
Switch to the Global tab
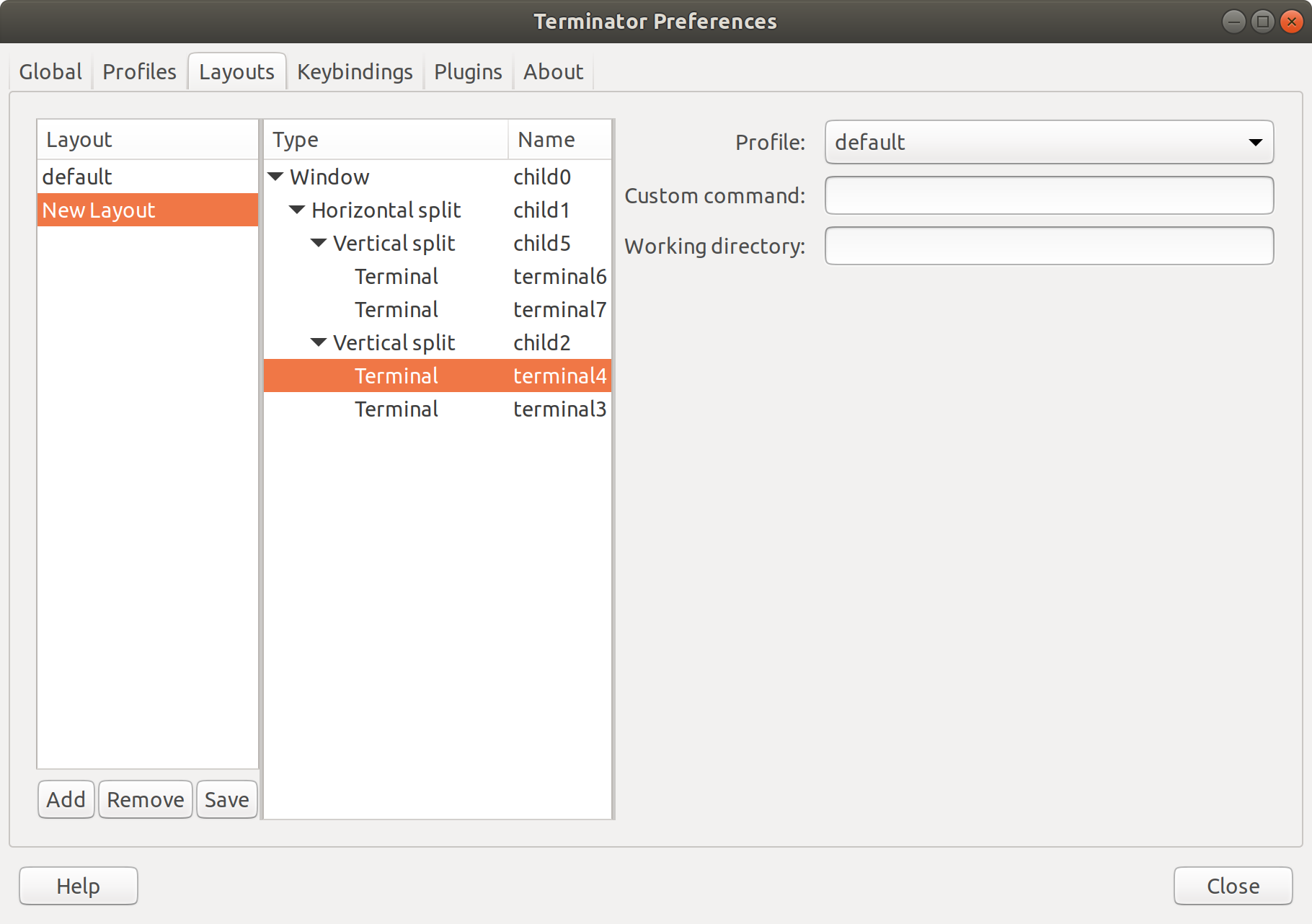[x=50, y=71]
